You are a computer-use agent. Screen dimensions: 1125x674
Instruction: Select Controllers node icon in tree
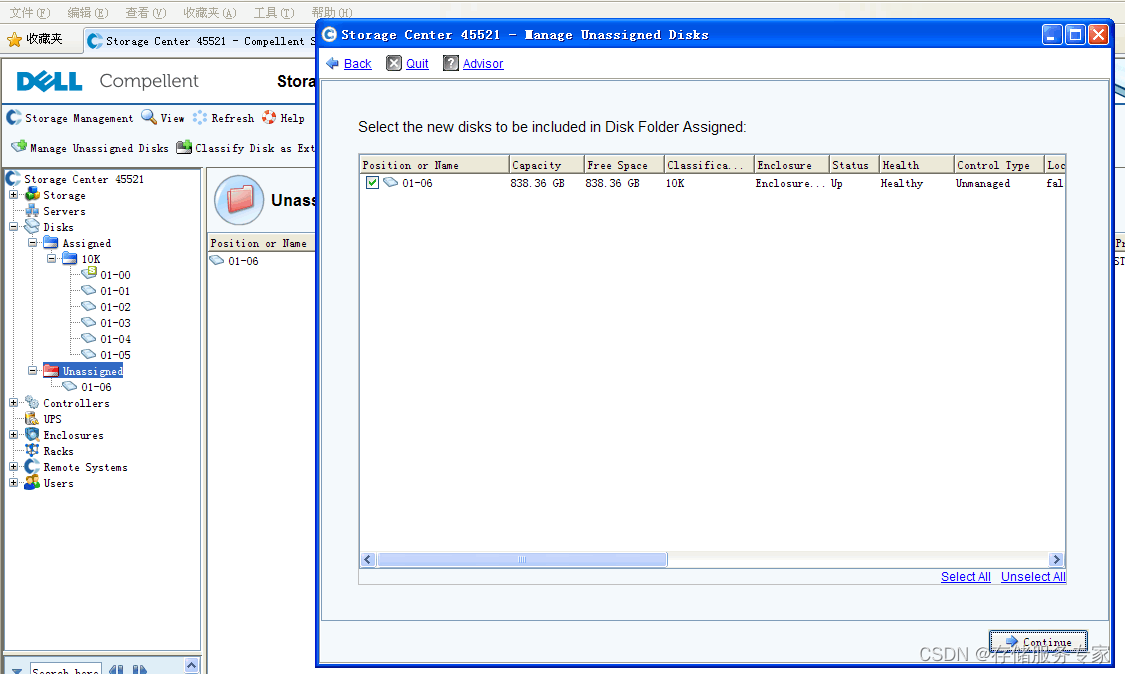[32, 403]
